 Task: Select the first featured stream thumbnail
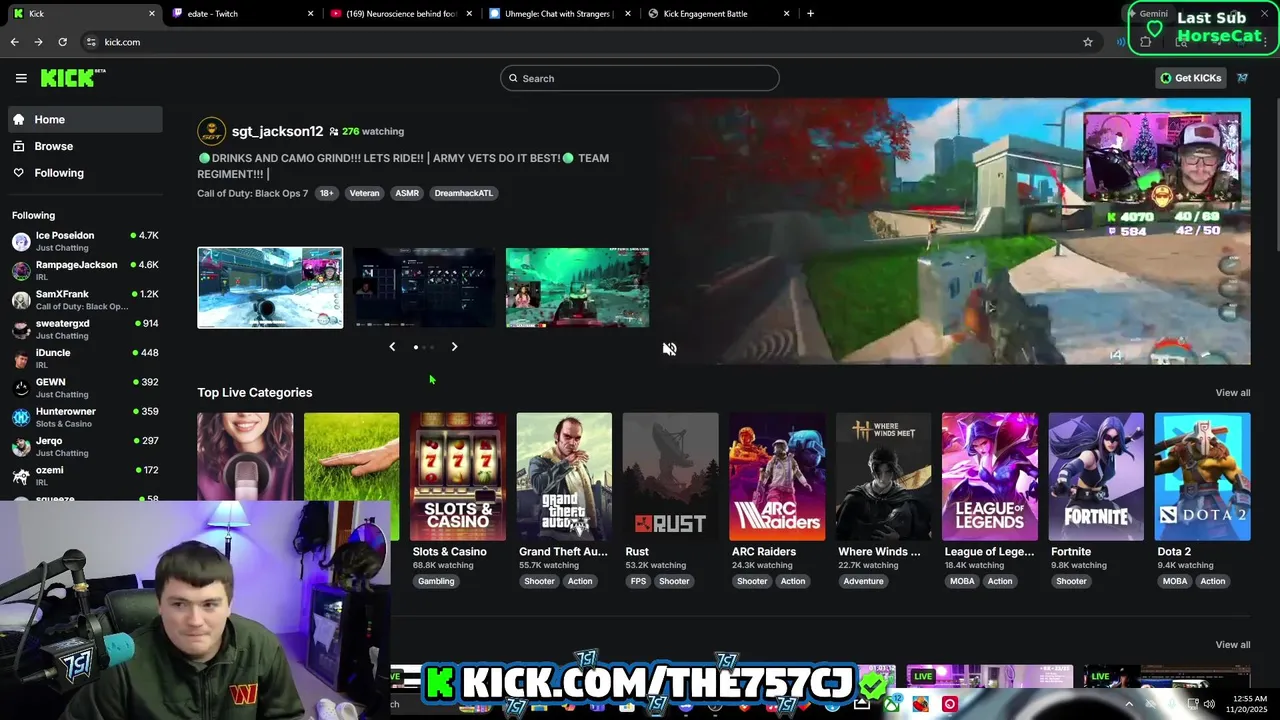tap(270, 288)
